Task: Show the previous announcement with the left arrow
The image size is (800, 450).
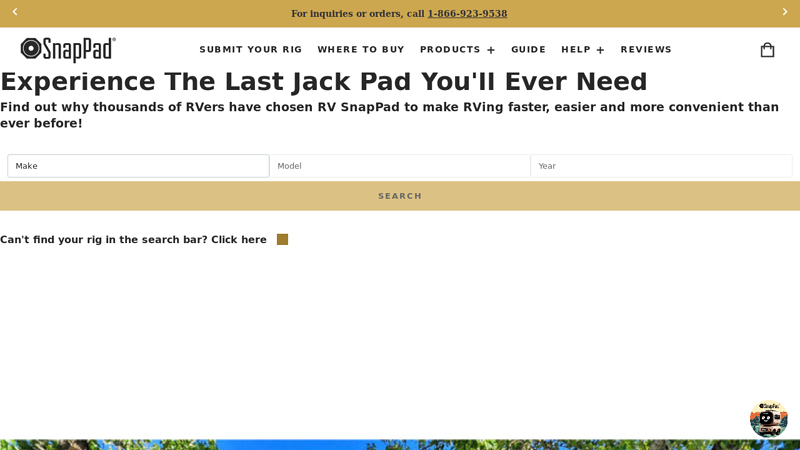Action: pyautogui.click(x=15, y=12)
